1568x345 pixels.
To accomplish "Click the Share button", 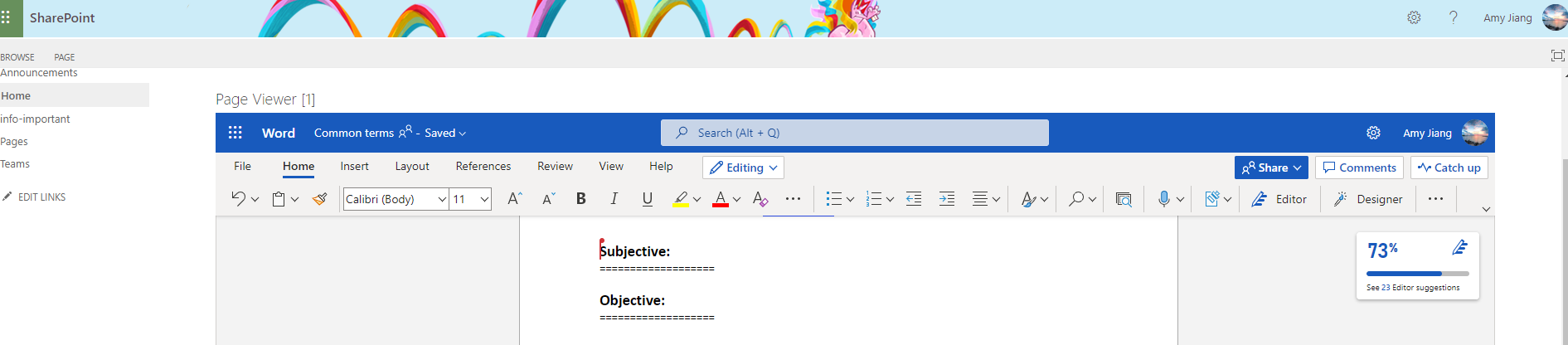I will point(1271,168).
